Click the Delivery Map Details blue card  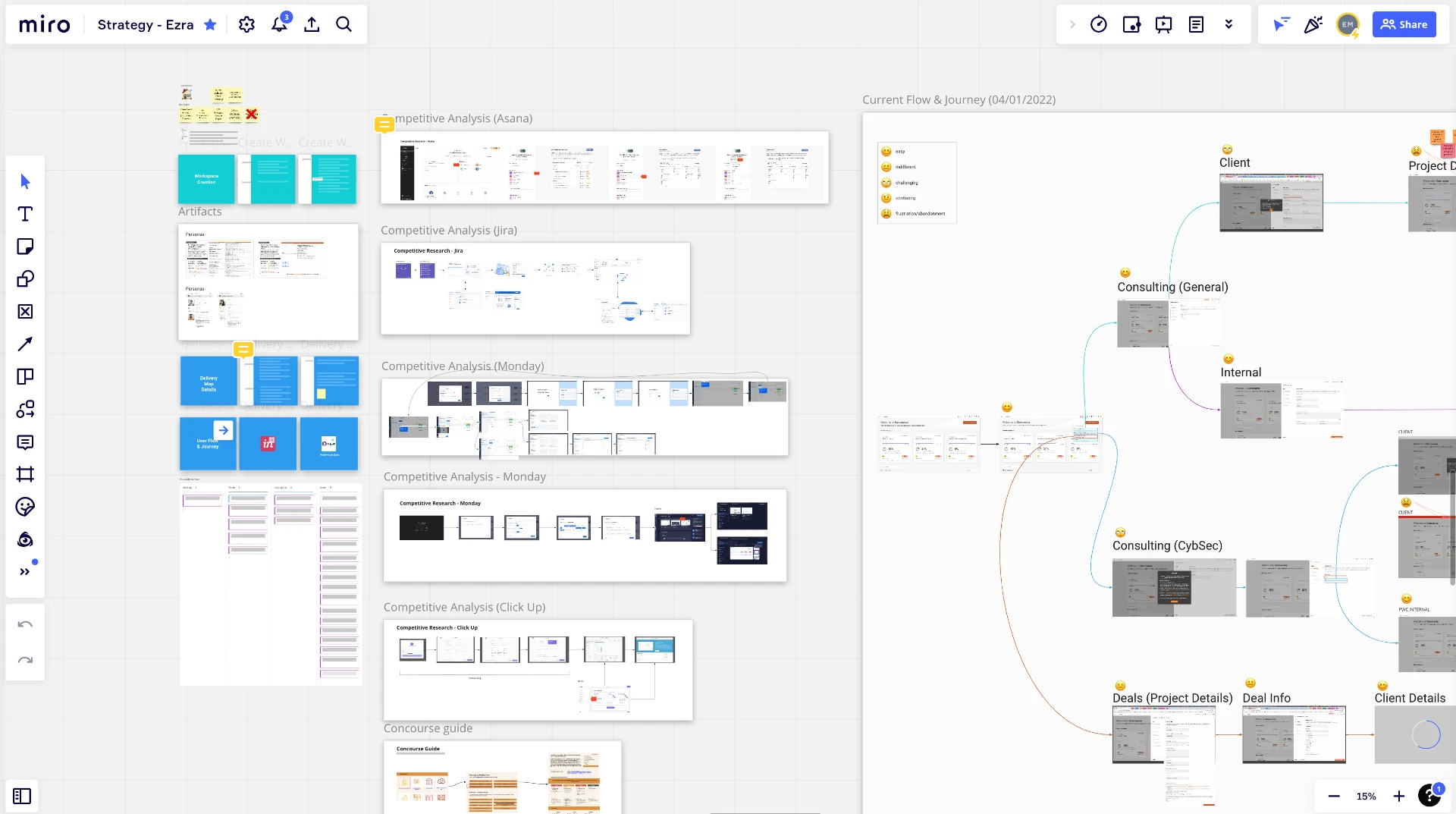209,382
